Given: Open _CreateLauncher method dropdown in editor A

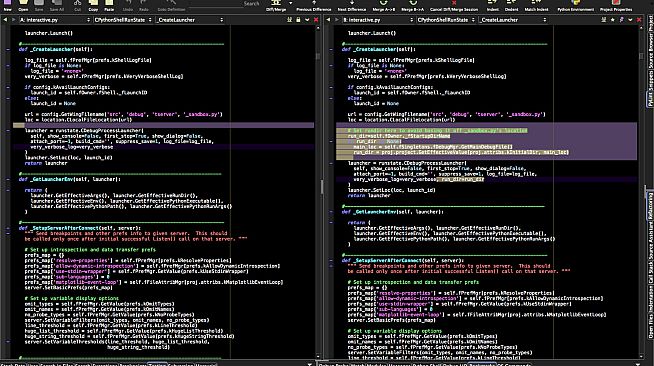Looking at the screenshot, I should 190,20.
